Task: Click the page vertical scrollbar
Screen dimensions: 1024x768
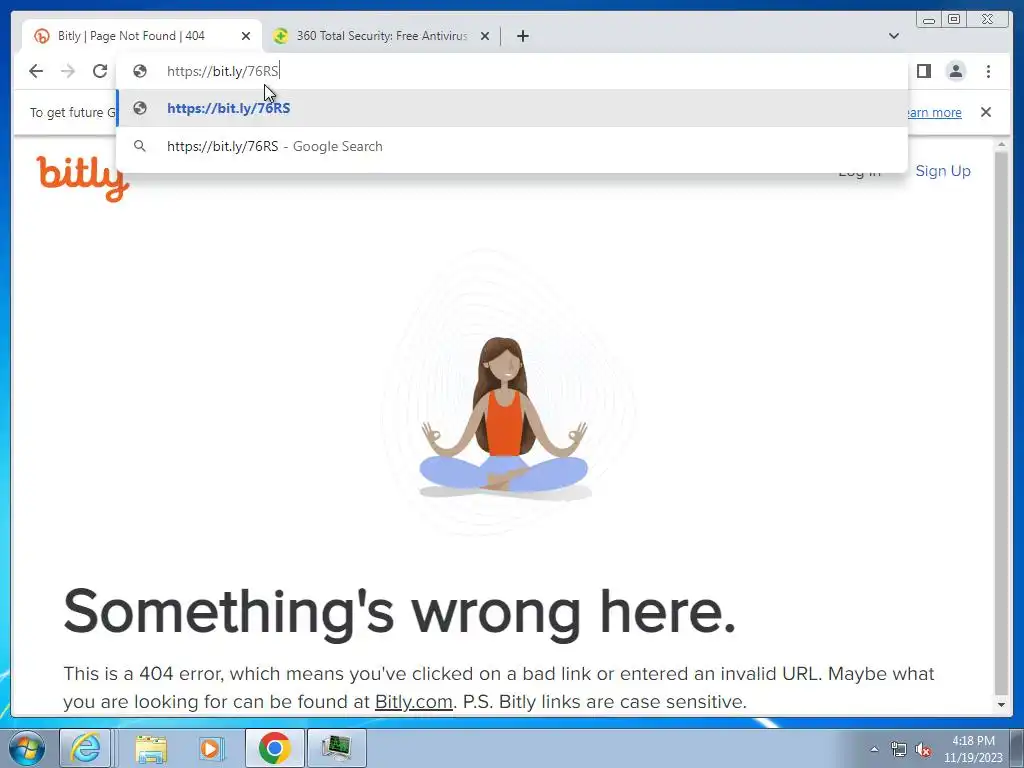Action: click(x=1001, y=423)
